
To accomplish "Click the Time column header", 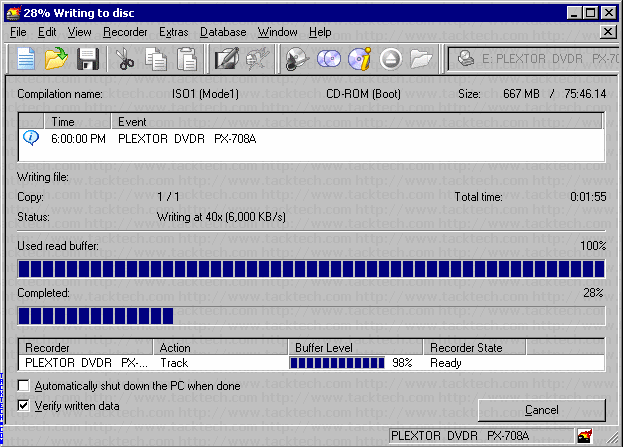I will point(77,122).
